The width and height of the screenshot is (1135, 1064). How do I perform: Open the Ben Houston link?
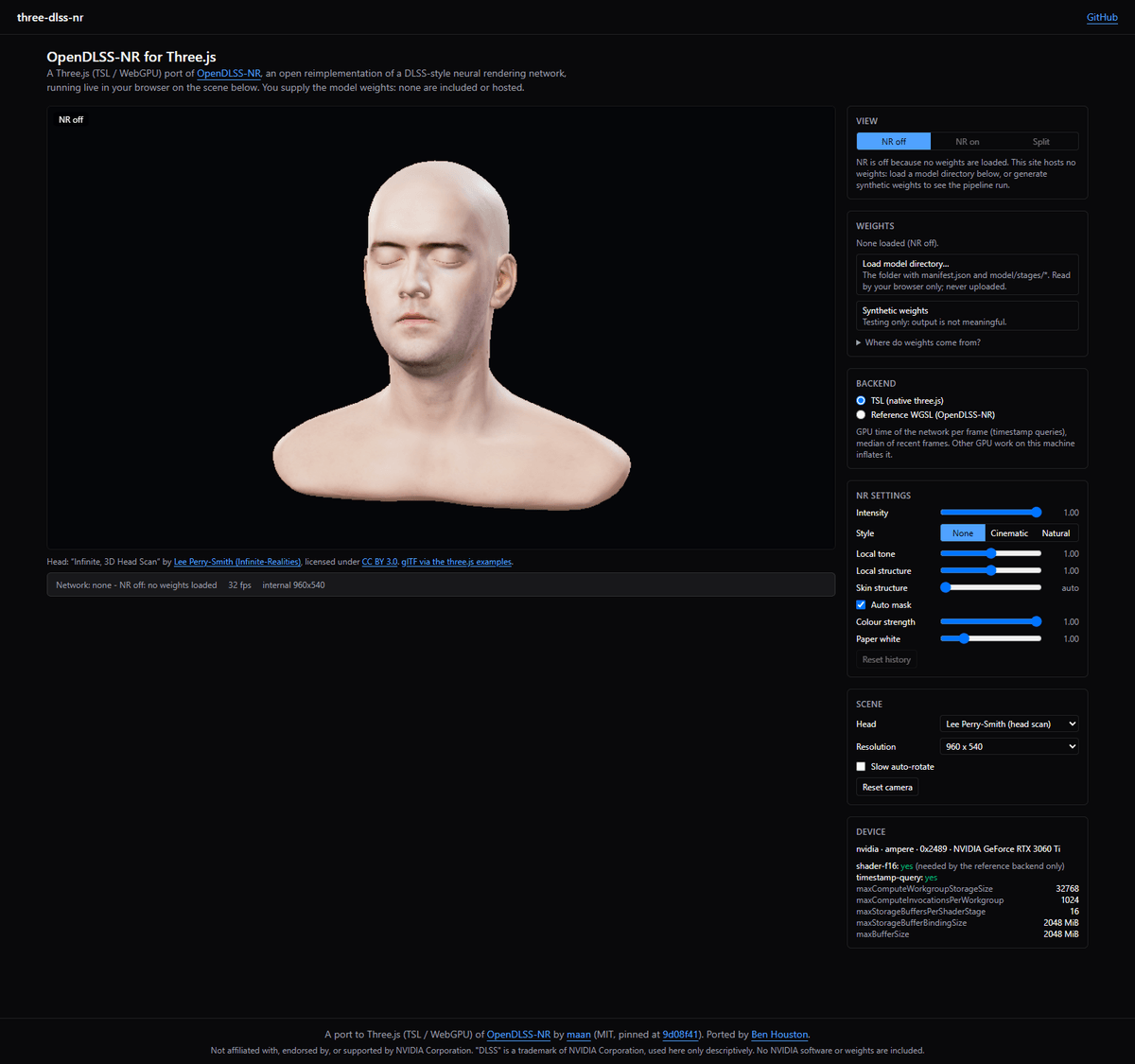[780, 1035]
